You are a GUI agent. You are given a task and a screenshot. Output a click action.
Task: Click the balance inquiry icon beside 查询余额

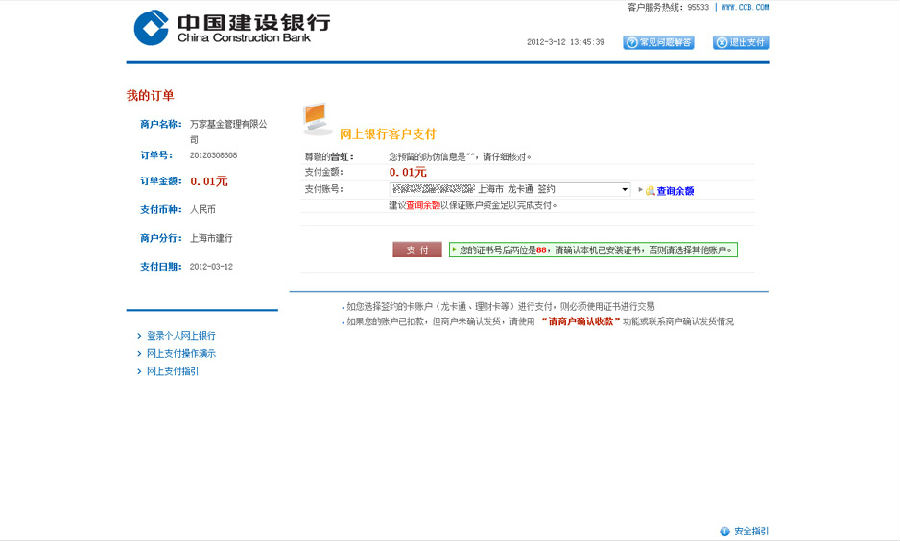[x=650, y=190]
